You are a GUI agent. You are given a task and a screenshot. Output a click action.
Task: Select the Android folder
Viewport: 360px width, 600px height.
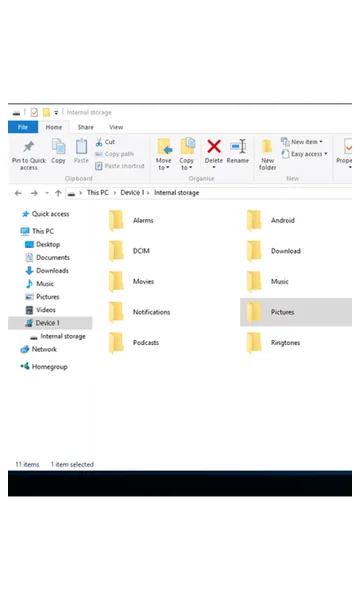(x=270, y=220)
